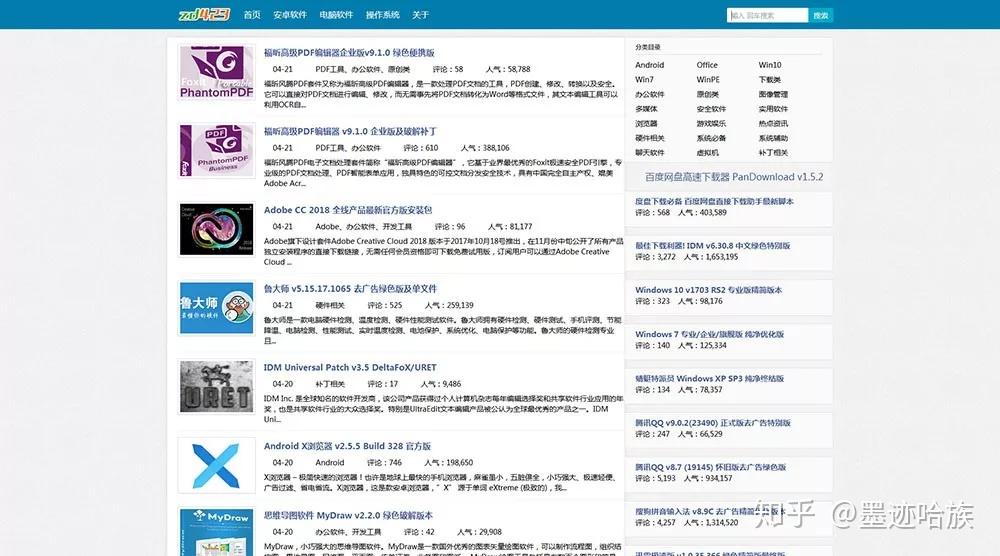
Task: Select the 实用软件 category
Action: click(773, 109)
